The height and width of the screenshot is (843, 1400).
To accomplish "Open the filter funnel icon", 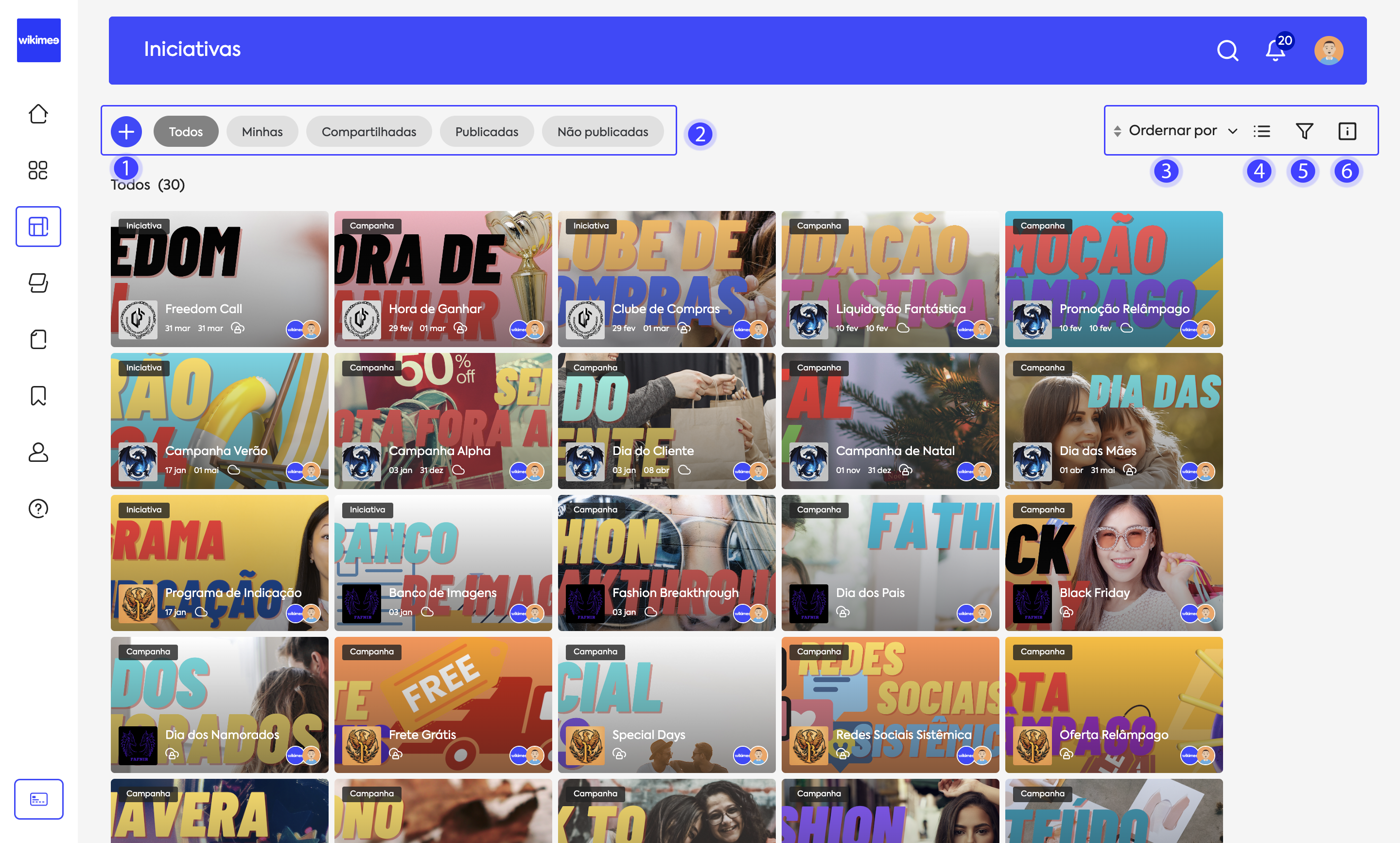I will pos(1304,131).
